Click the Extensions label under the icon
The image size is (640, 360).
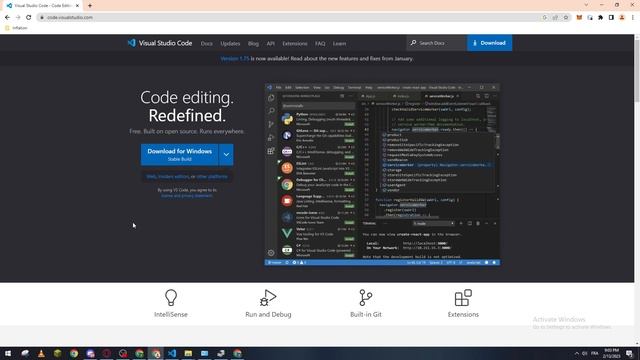tap(463, 315)
